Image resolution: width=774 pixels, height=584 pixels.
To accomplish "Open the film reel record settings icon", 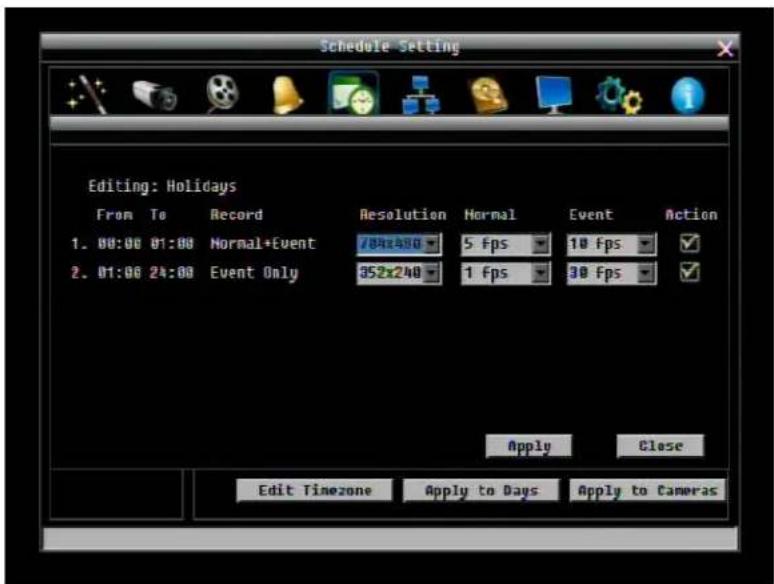I will [x=222, y=94].
